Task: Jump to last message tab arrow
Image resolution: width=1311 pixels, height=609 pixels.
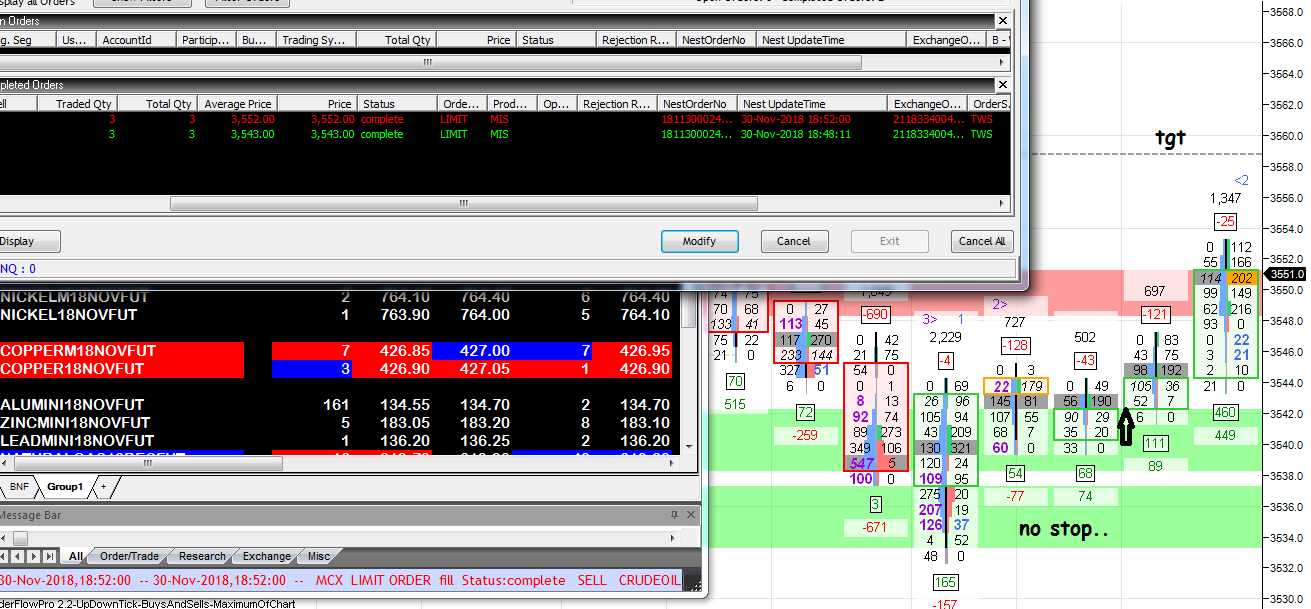Action: point(48,556)
